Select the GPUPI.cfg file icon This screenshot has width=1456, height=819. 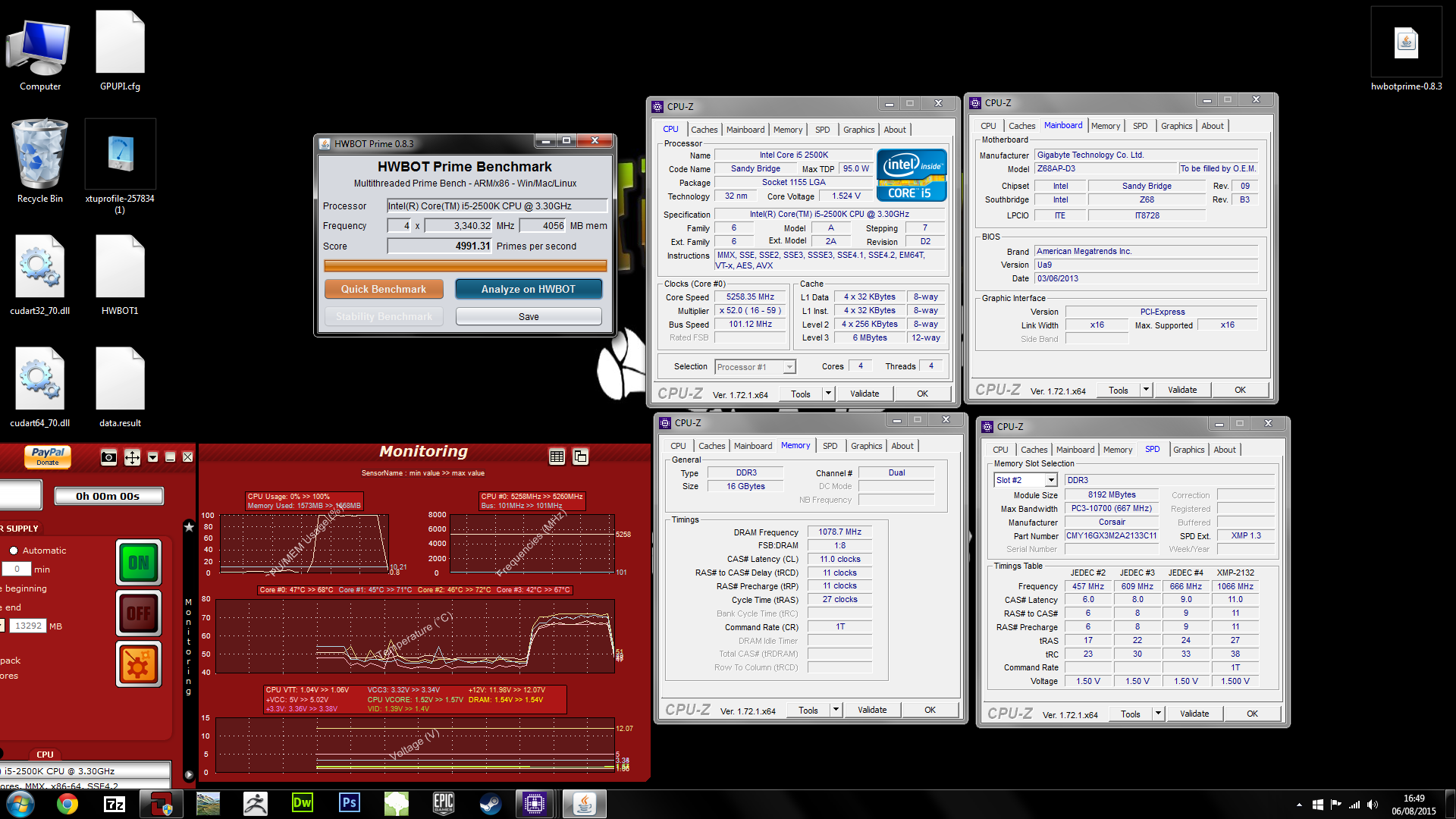pos(120,52)
